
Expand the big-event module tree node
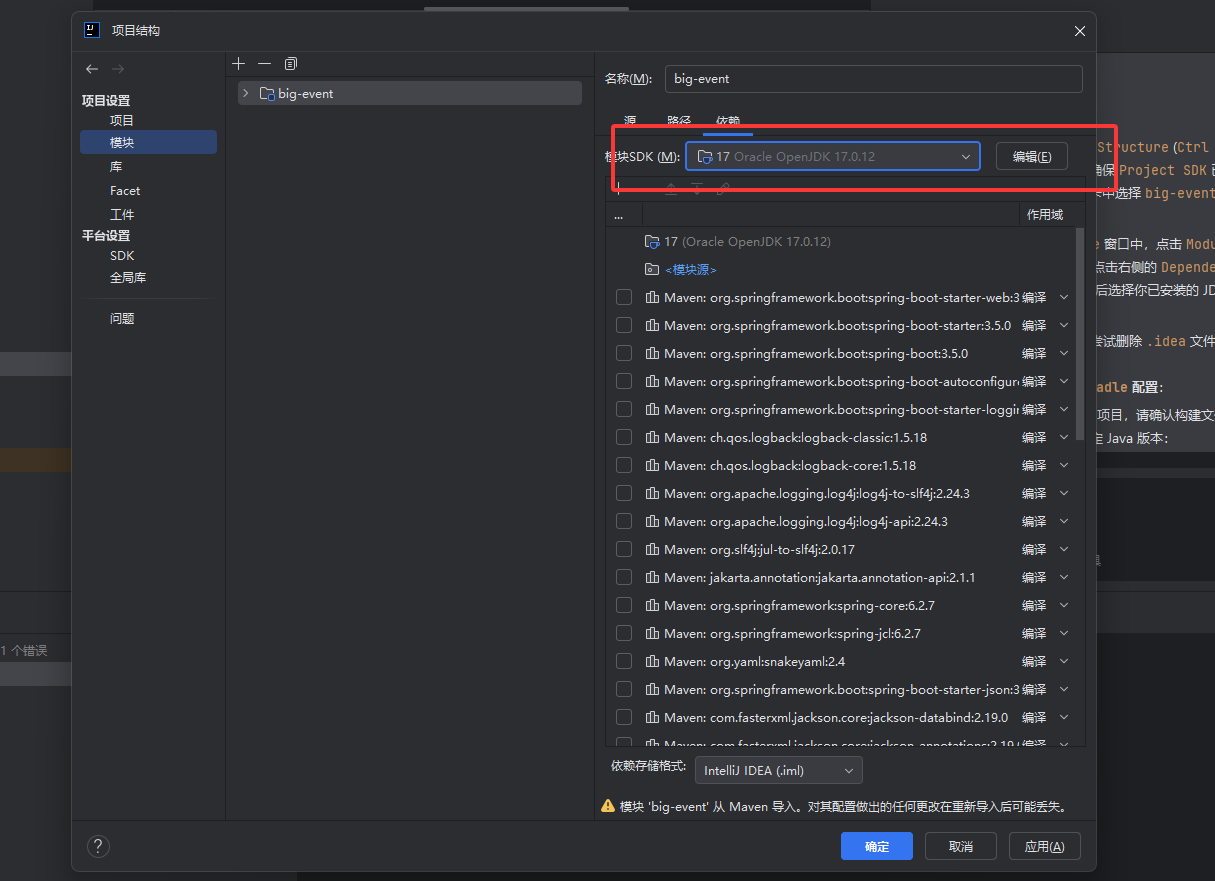(246, 93)
